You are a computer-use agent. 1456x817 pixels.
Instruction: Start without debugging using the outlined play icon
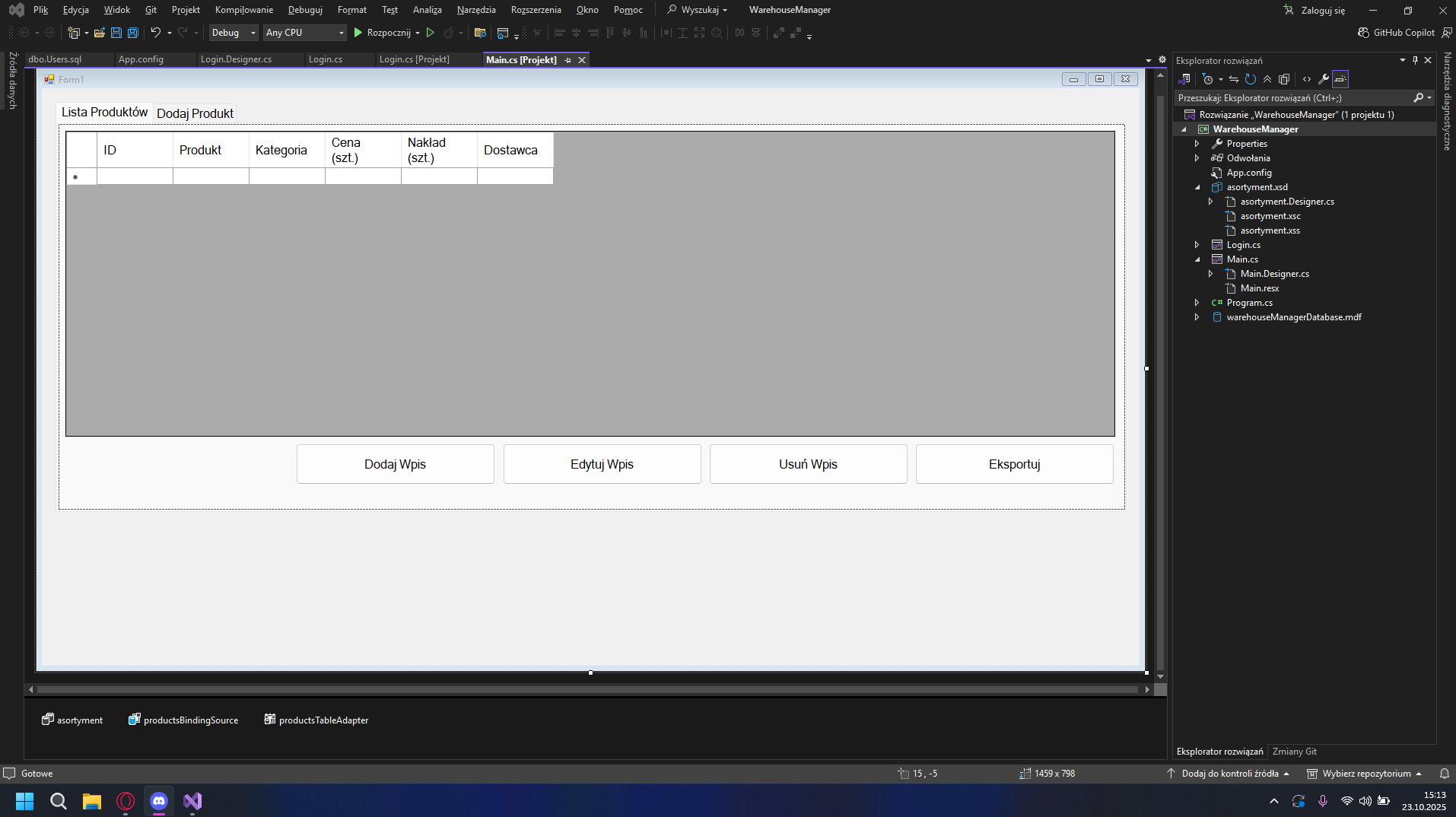430,33
